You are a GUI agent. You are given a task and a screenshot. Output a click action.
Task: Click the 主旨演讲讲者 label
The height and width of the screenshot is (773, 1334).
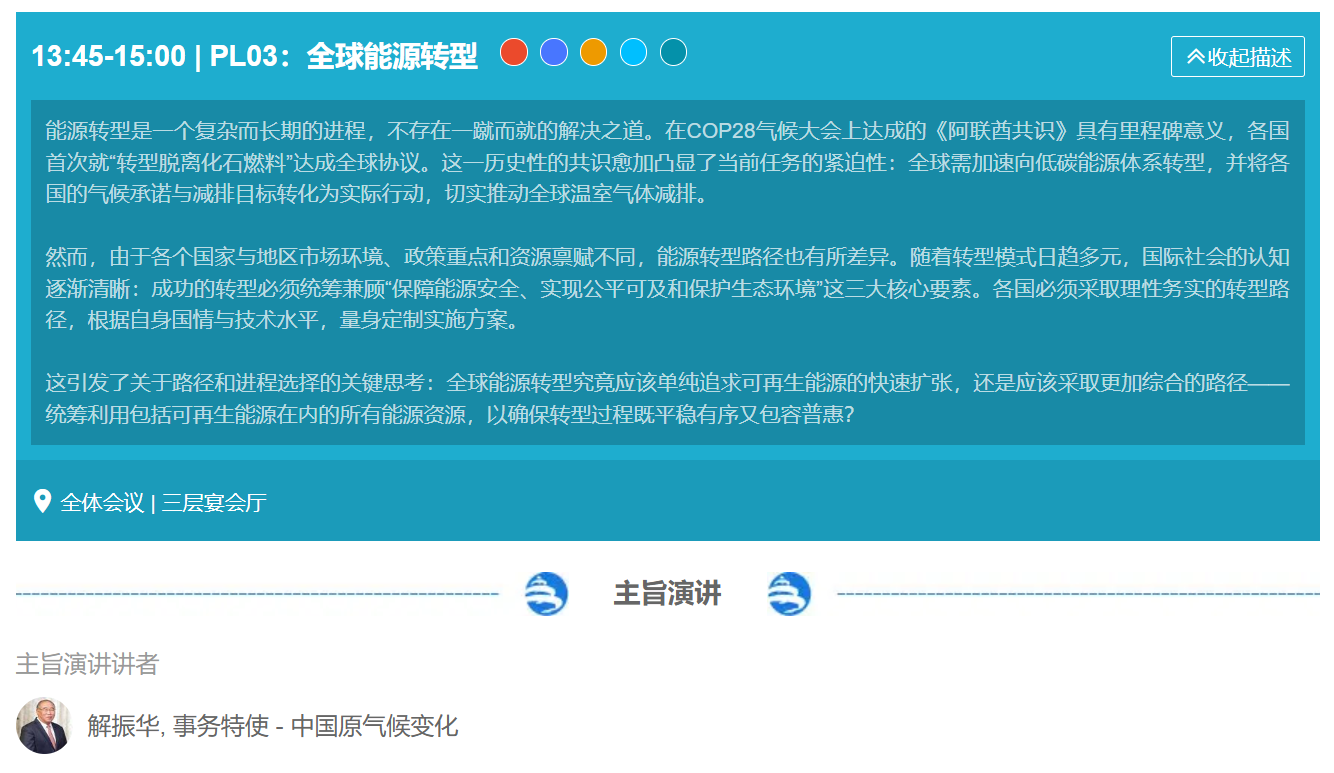pyautogui.click(x=87, y=664)
